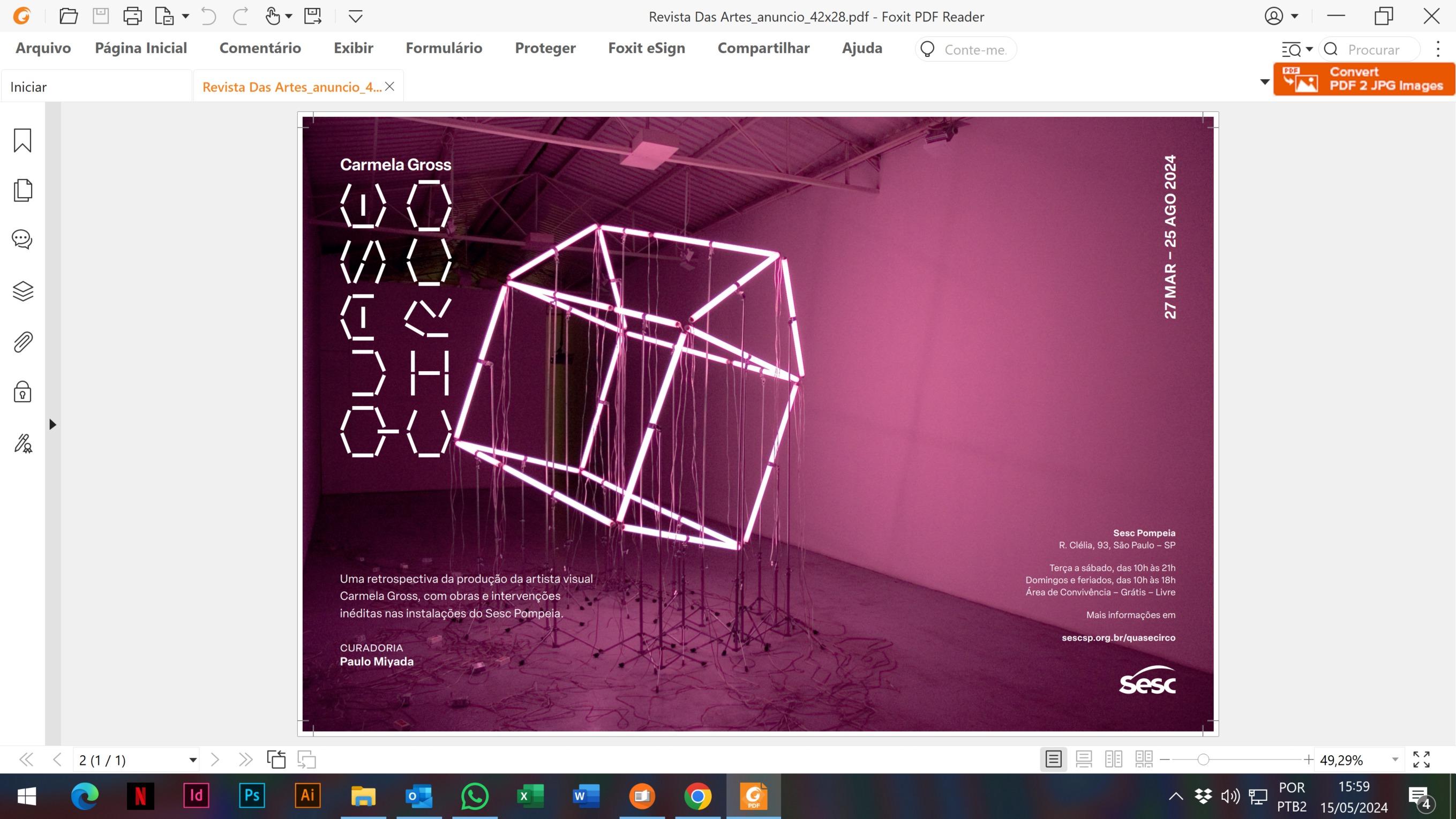The width and height of the screenshot is (1456, 819).
Task: Adjust the zoom slider handle
Action: point(1203,760)
